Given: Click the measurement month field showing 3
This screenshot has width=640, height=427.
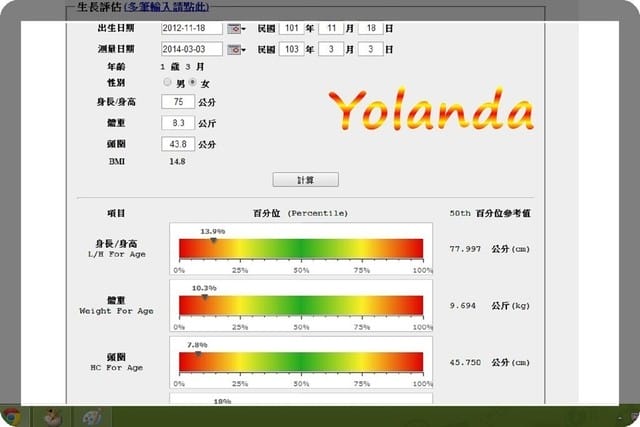Looking at the screenshot, I should (x=331, y=49).
